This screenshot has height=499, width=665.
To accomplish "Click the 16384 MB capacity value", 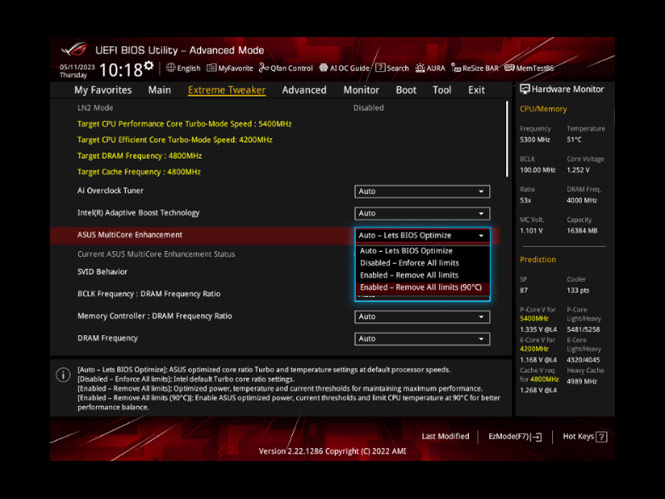I will pos(582,231).
